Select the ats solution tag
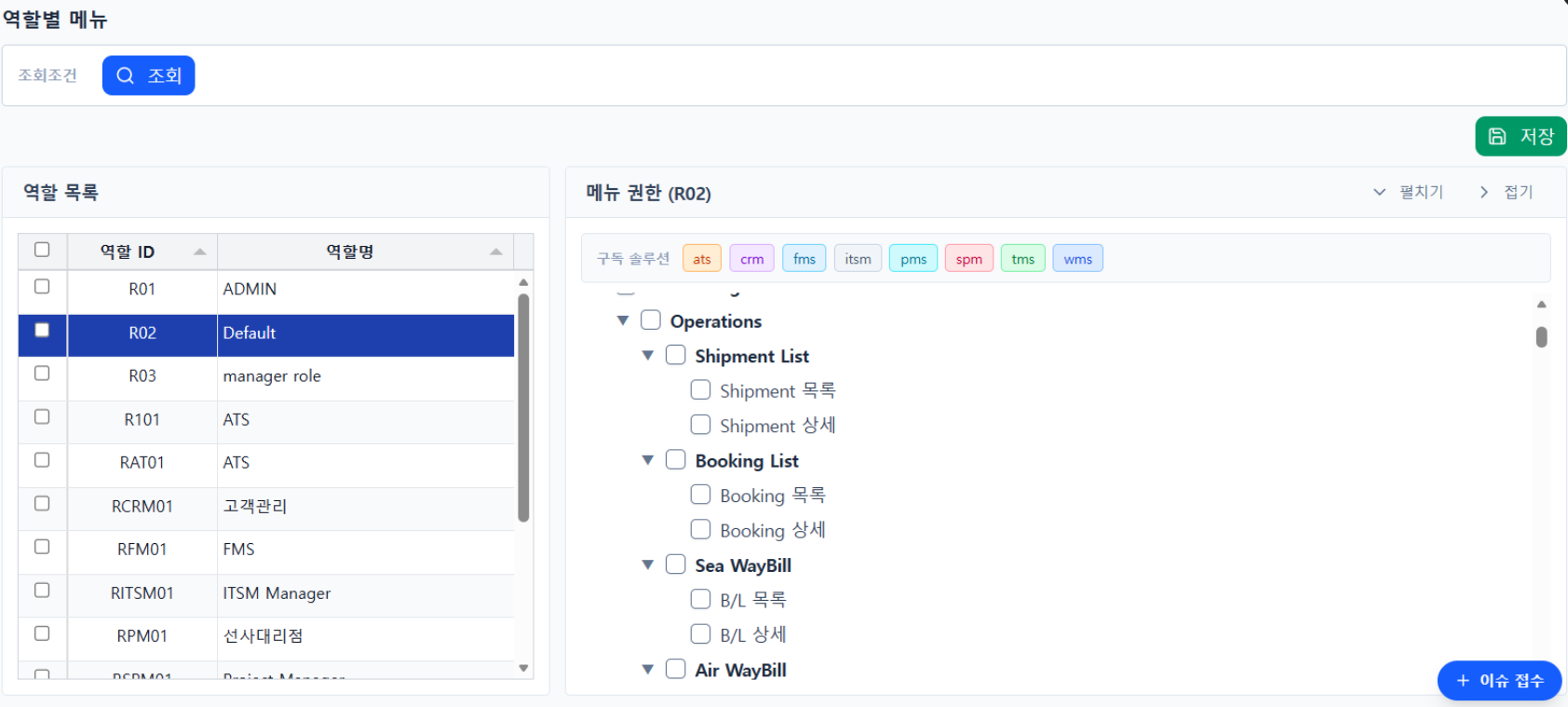 [x=702, y=259]
